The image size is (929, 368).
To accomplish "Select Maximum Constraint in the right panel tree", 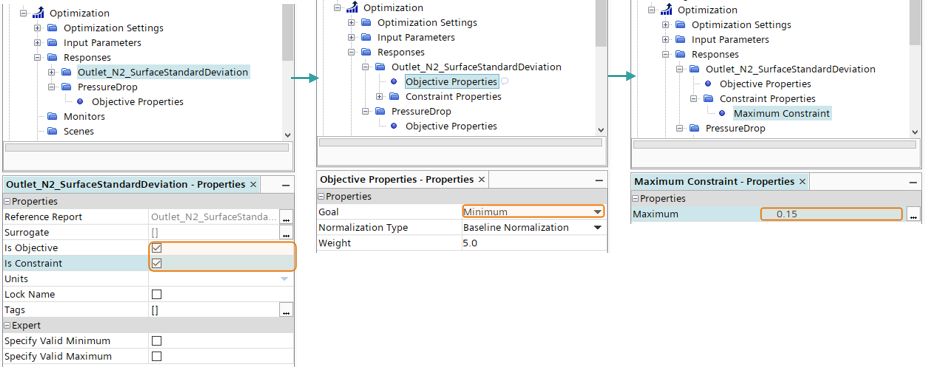I will 782,113.
